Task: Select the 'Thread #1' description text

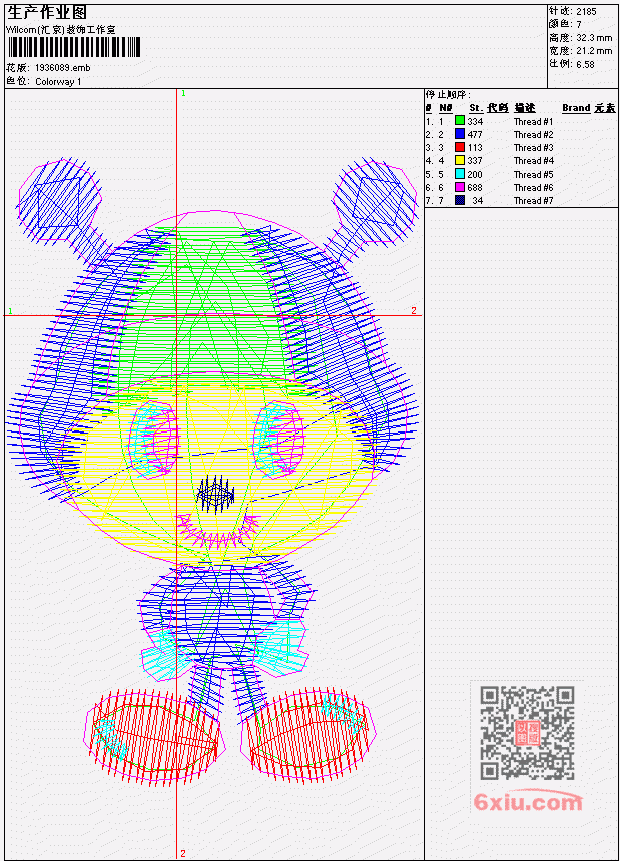Action: (533, 121)
